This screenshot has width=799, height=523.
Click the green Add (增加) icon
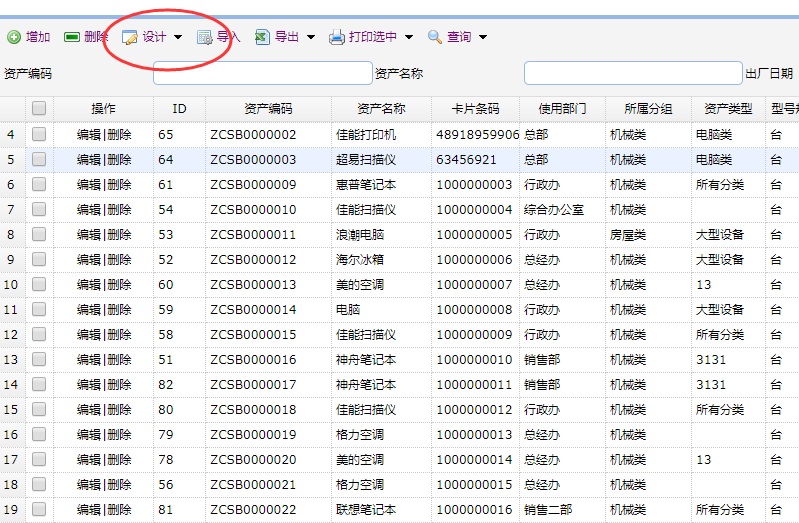tap(14, 37)
